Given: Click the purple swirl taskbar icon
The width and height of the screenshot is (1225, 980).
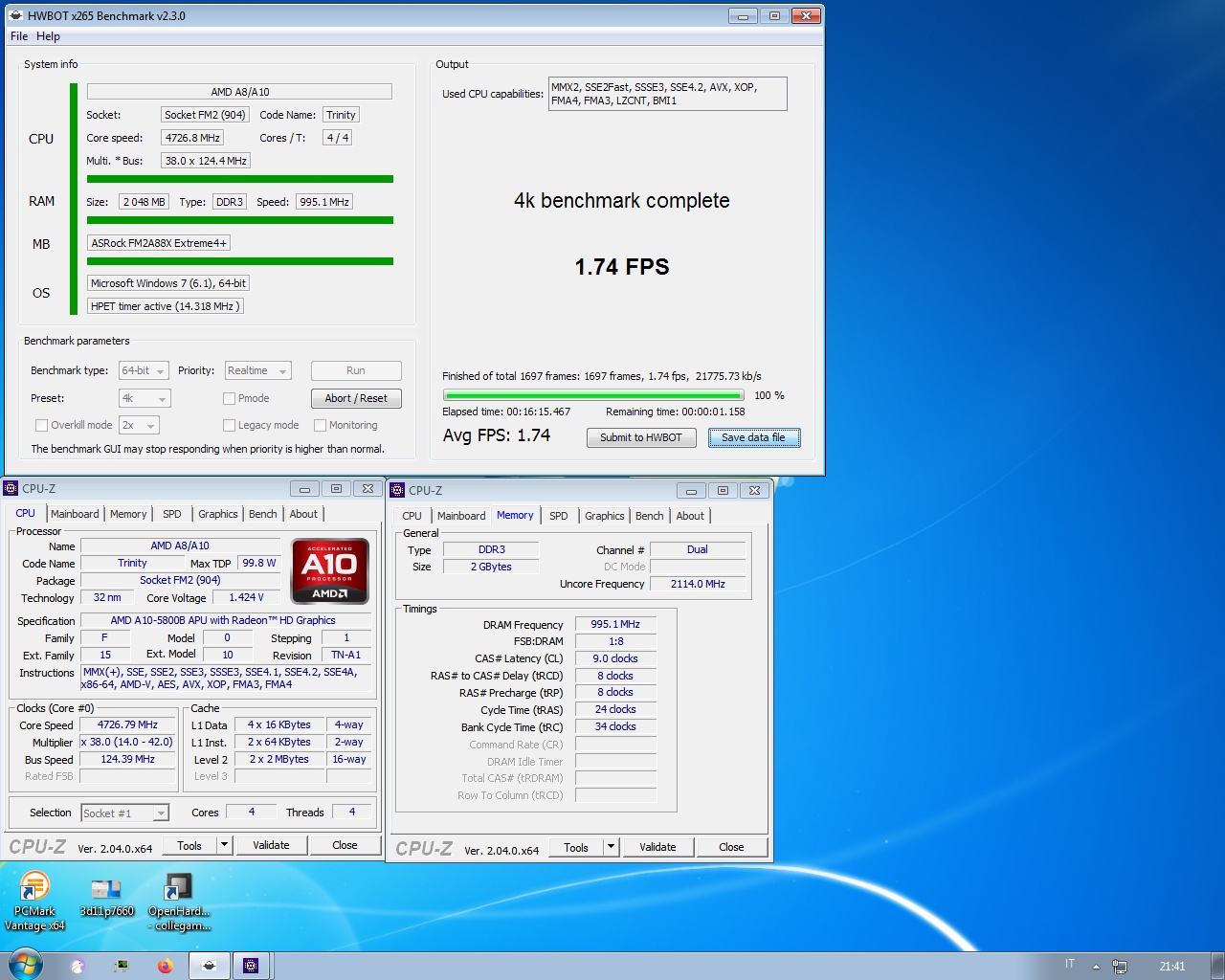Looking at the screenshot, I should click(78, 966).
